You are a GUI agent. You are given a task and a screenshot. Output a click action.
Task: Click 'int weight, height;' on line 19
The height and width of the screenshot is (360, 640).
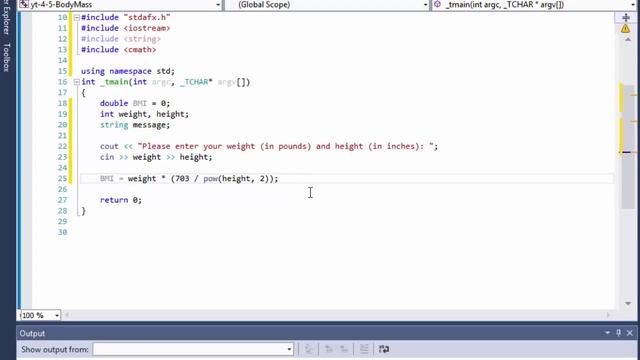coord(144,114)
